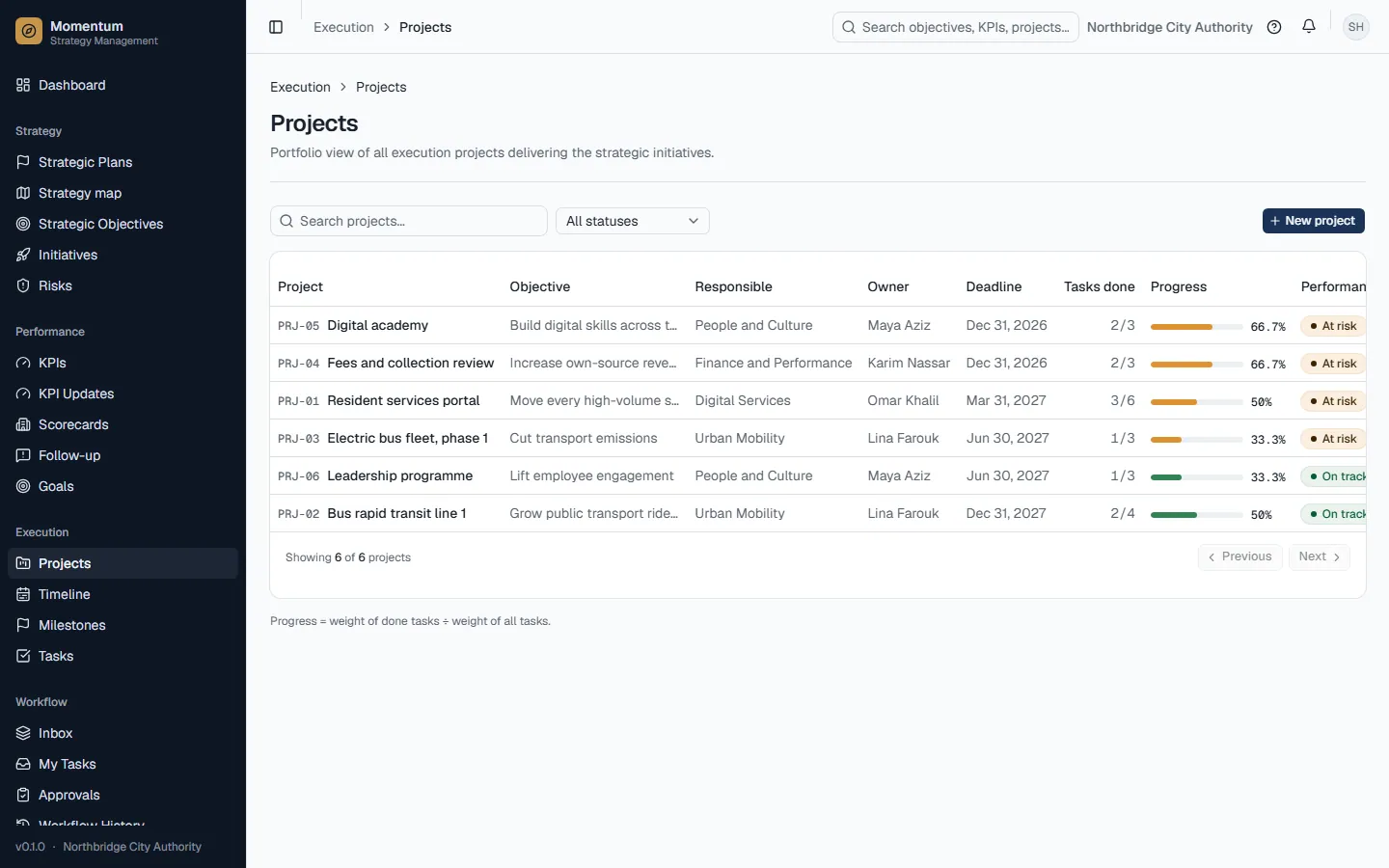Open Electric bus fleet, phase 1 row
Screen dimensions: 1389x868
tap(818, 438)
